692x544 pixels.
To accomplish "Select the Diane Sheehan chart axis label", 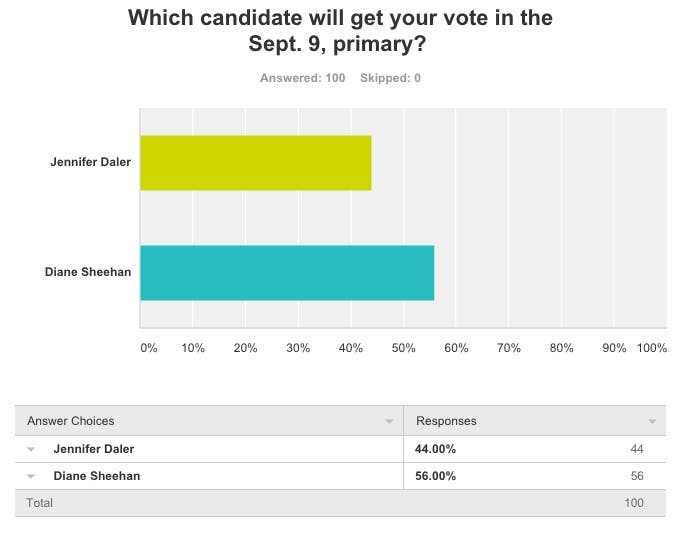I will pyautogui.click(x=88, y=272).
